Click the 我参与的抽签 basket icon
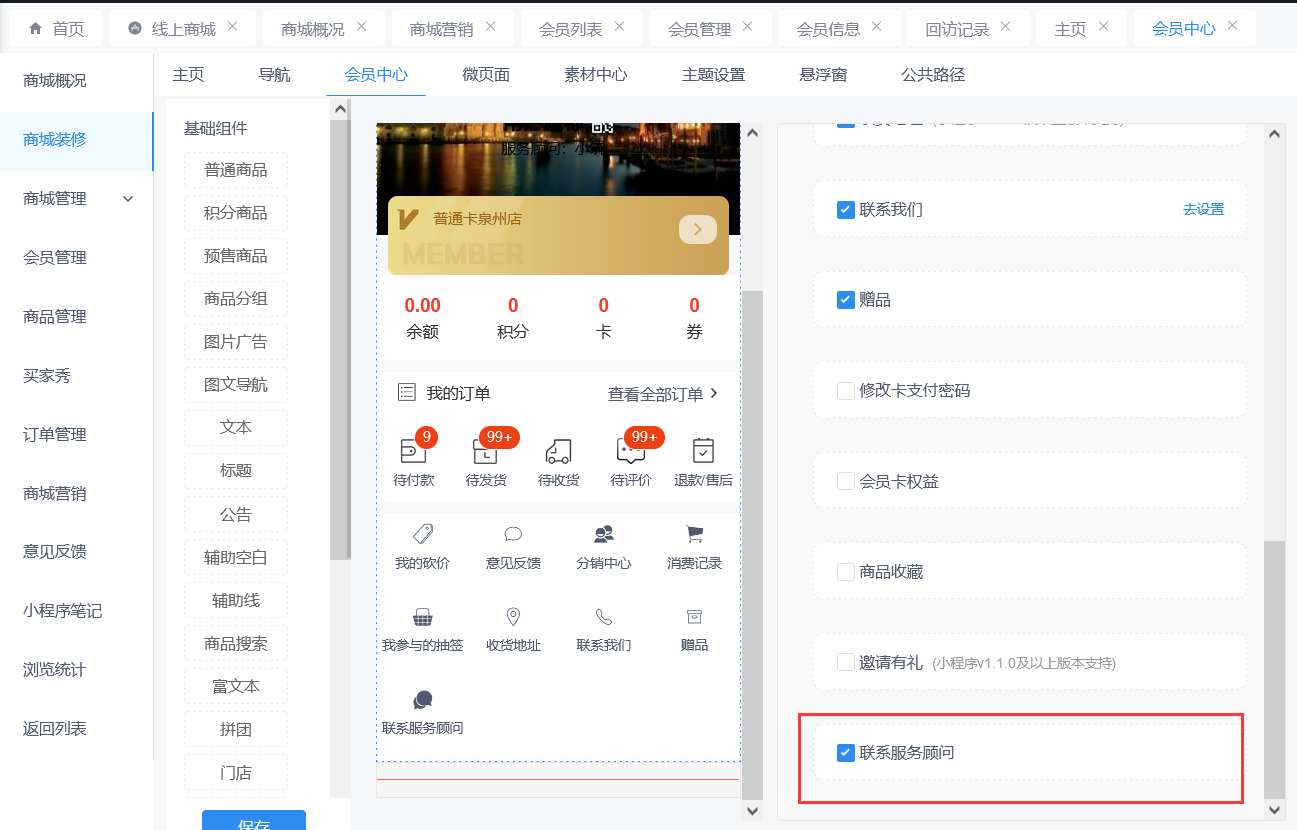 422,617
